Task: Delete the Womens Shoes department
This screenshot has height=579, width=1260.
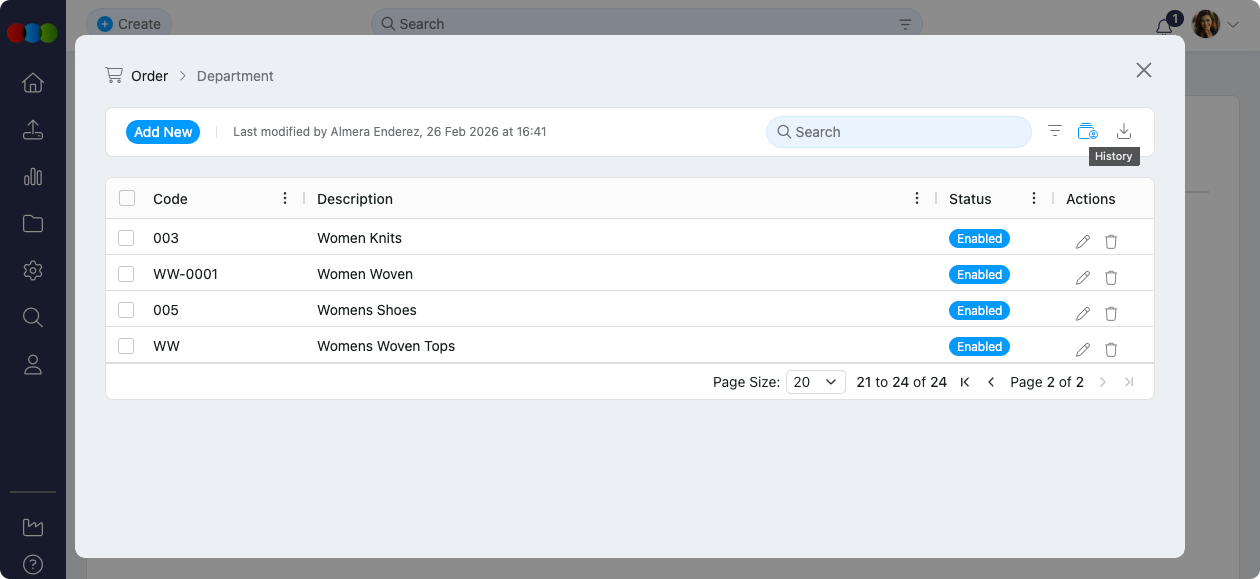Action: (1110, 313)
